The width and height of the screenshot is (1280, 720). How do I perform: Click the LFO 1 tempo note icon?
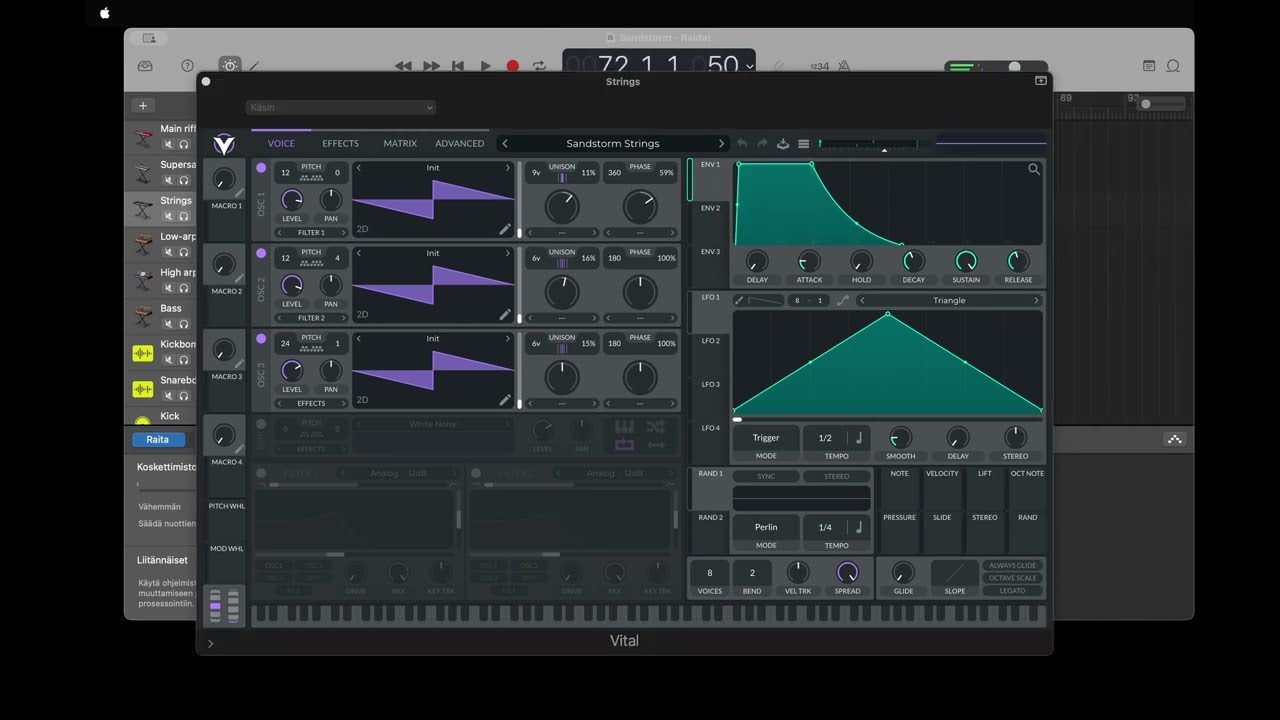click(x=858, y=438)
